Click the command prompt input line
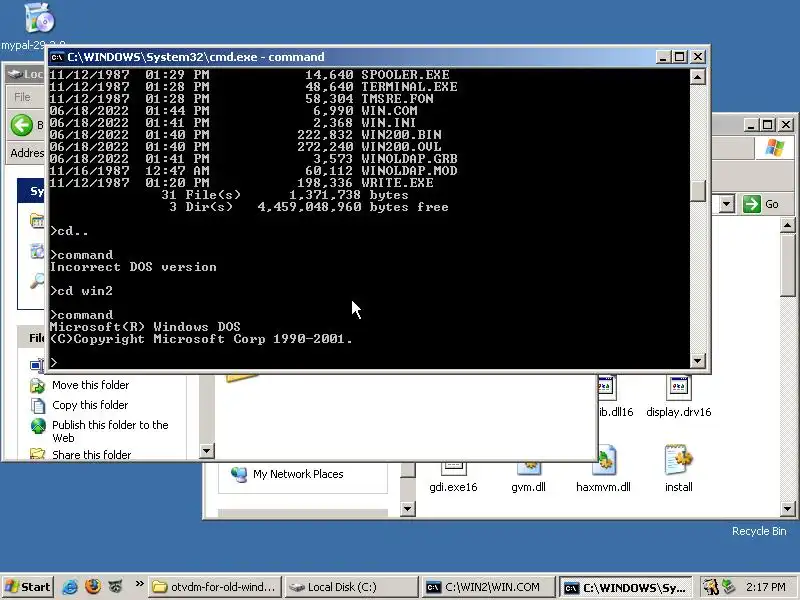This screenshot has height=600, width=800. pos(369,362)
